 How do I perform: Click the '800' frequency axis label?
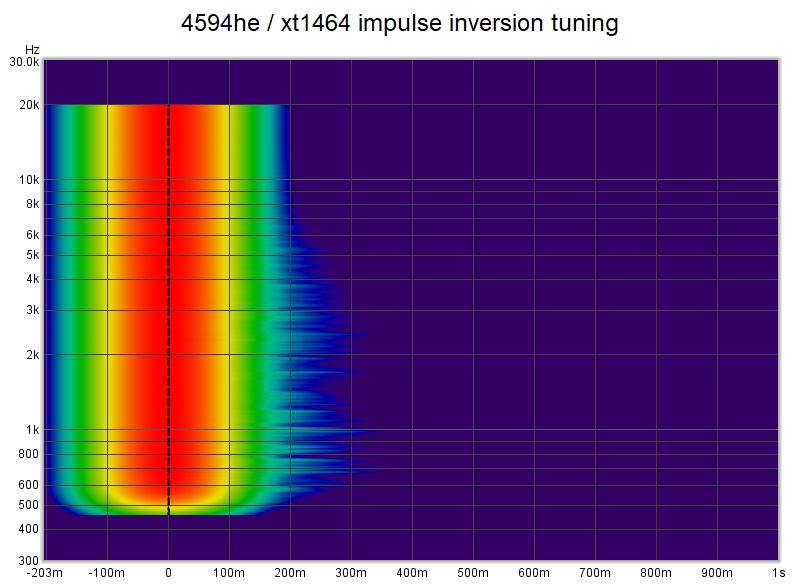pyautogui.click(x=29, y=453)
